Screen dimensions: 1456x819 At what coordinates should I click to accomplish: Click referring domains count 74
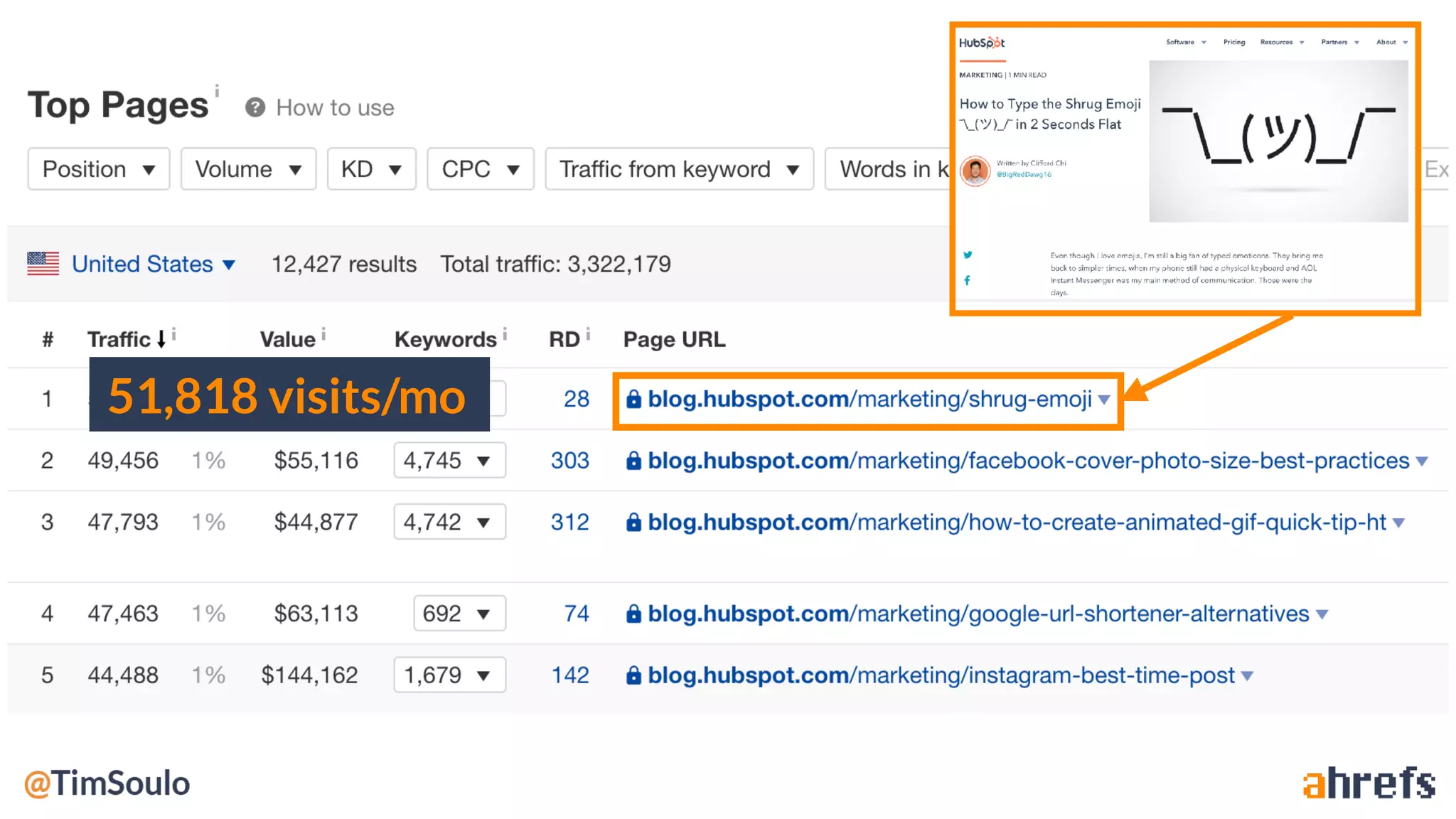point(577,613)
